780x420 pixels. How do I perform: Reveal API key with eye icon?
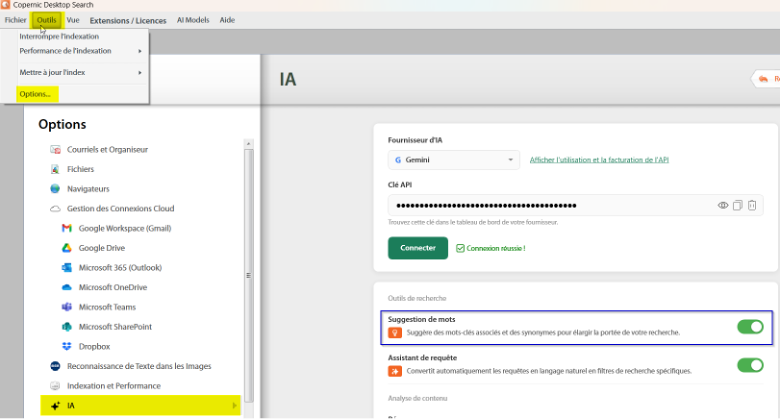(723, 205)
